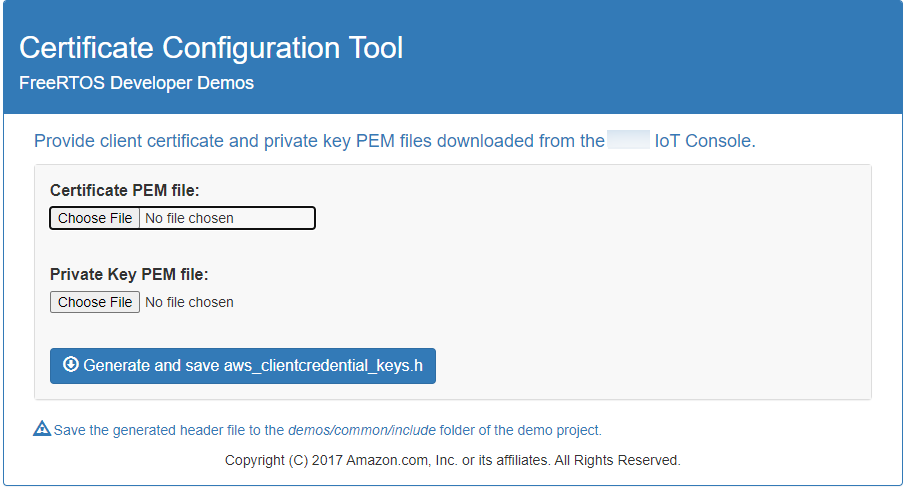Click the "IoT Console" text
Screen dimensions: 908x488
point(703,141)
